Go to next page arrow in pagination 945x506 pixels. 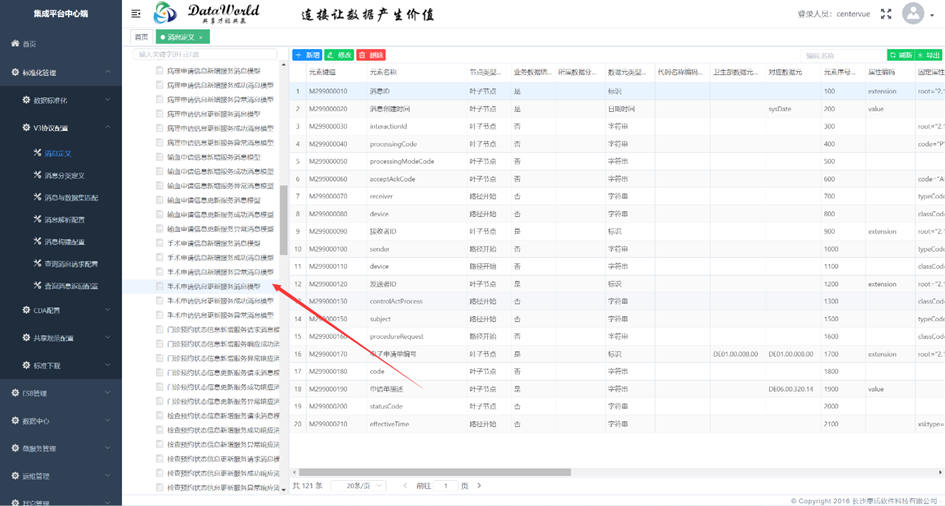point(479,486)
